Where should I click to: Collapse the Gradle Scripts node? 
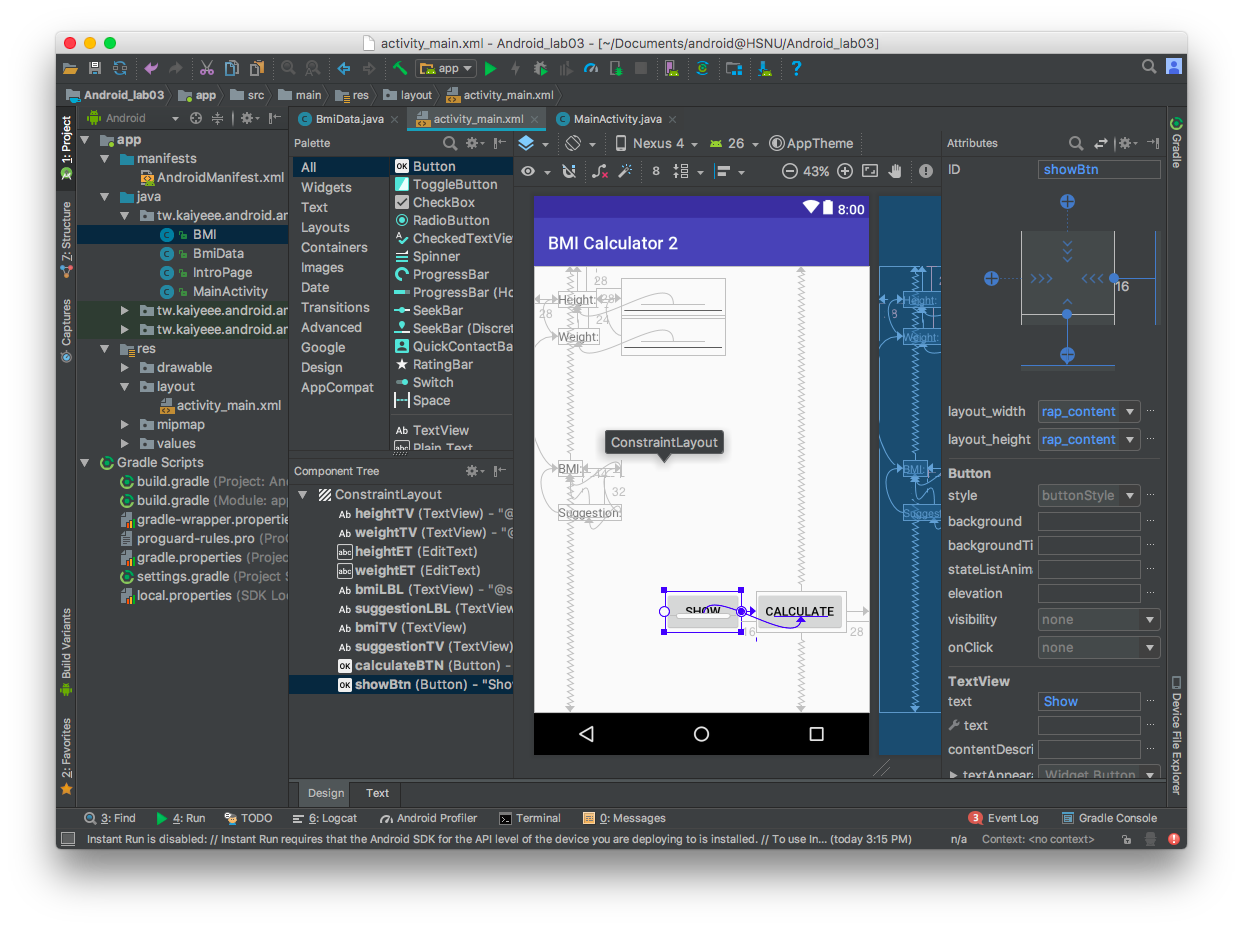point(85,463)
